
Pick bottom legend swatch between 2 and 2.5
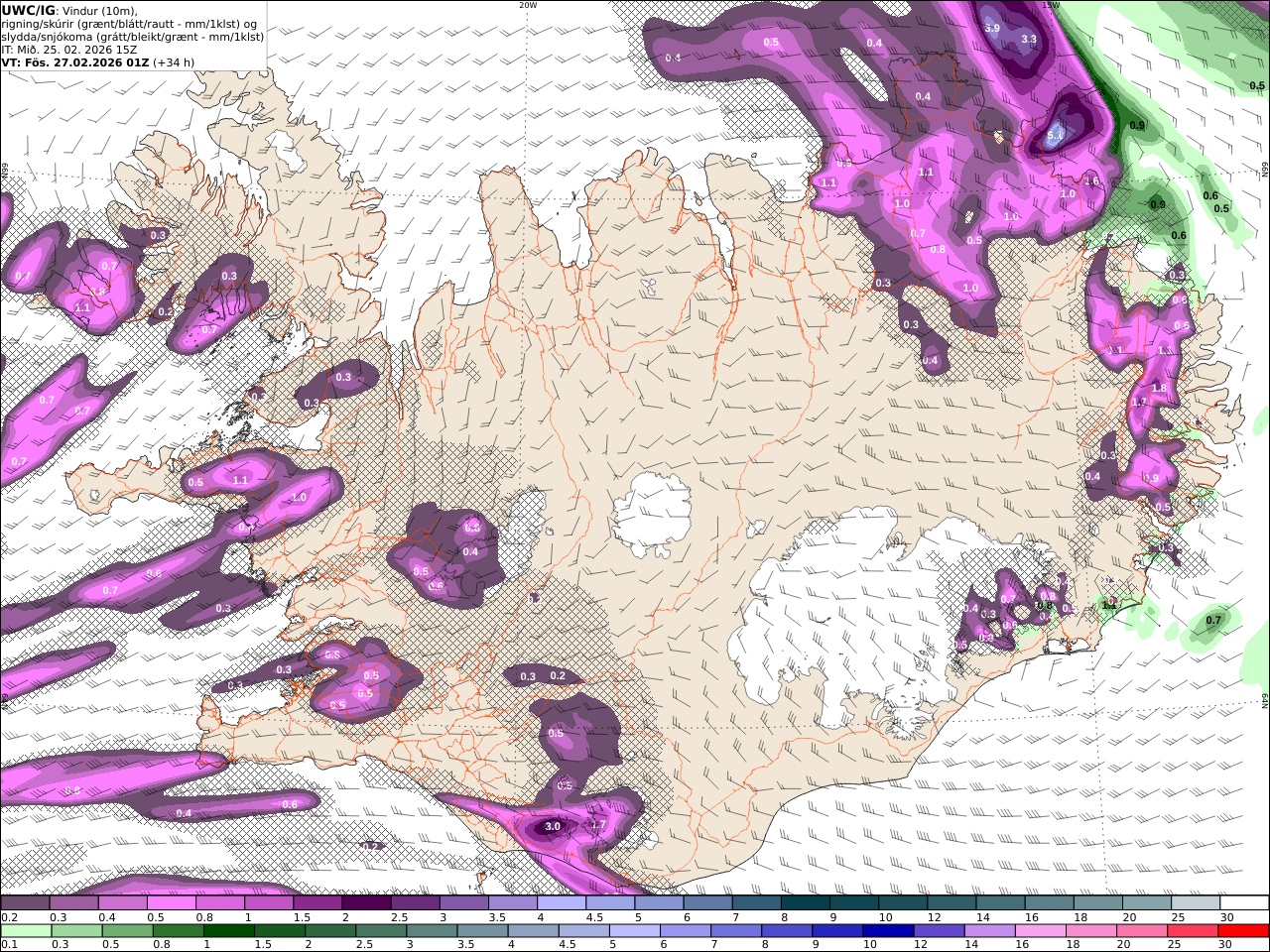pos(331,930)
